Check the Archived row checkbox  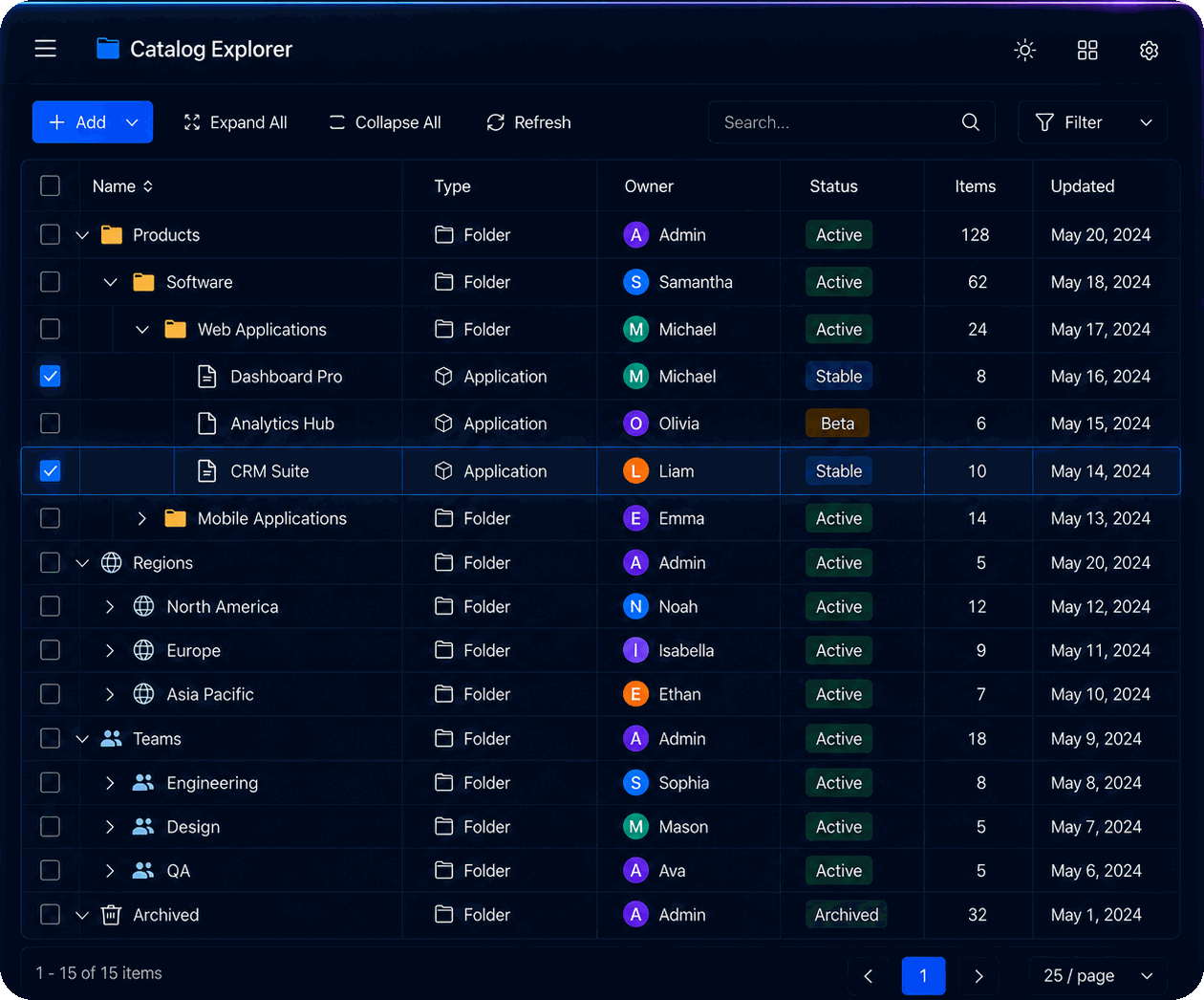(x=51, y=915)
